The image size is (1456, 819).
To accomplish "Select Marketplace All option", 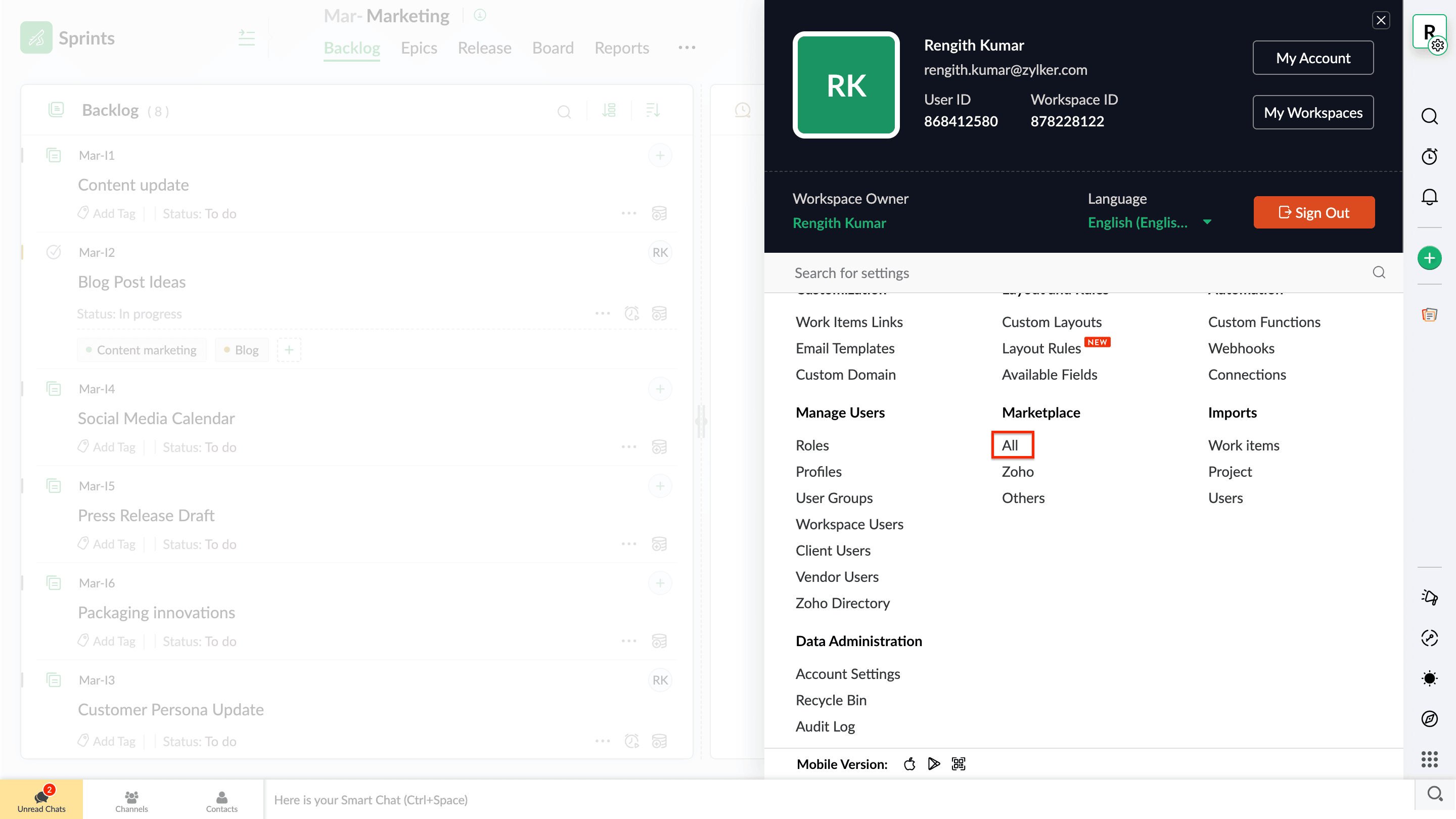I will 1010,445.
